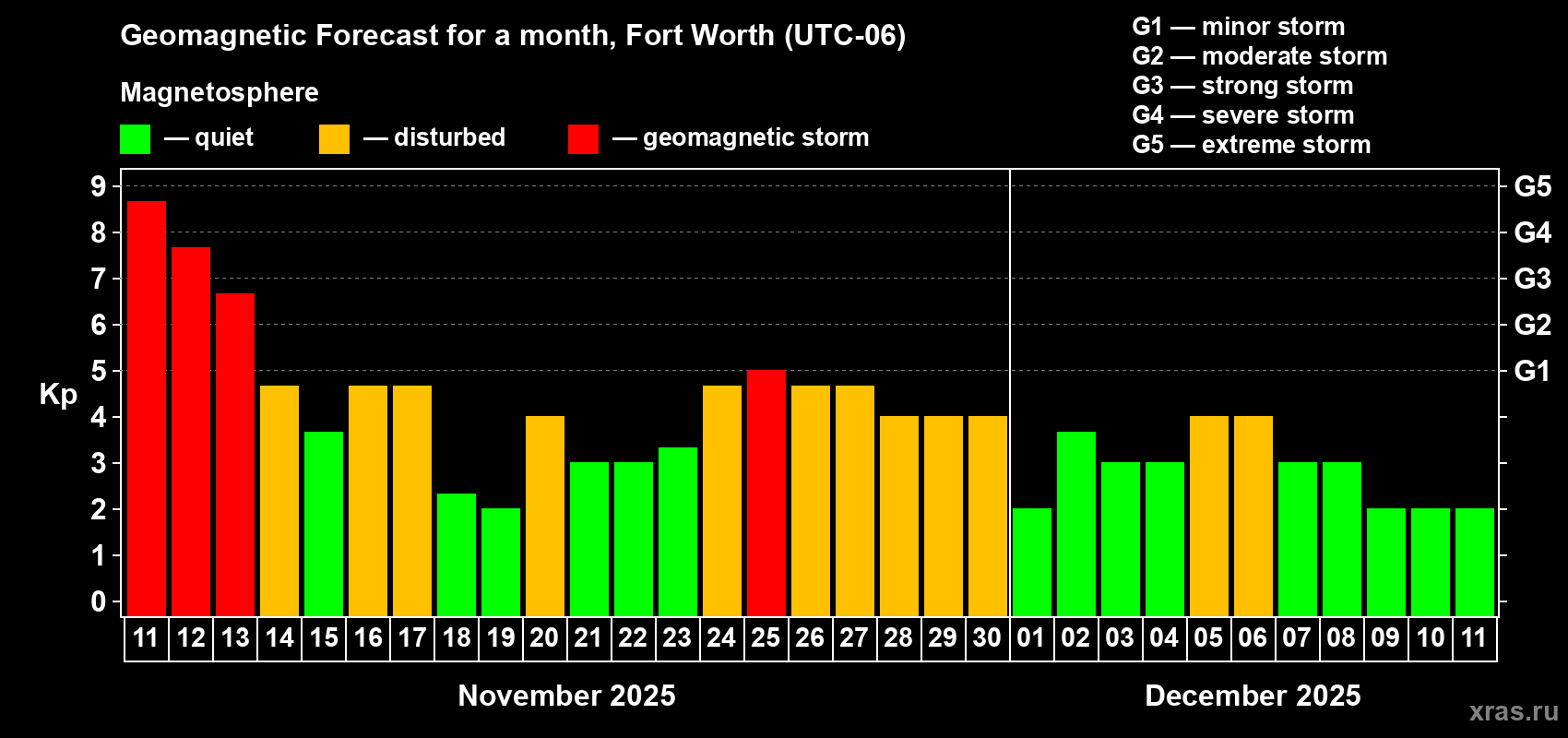The image size is (1568, 738).
Task: Click the Kp axis label
Action: click(58, 395)
